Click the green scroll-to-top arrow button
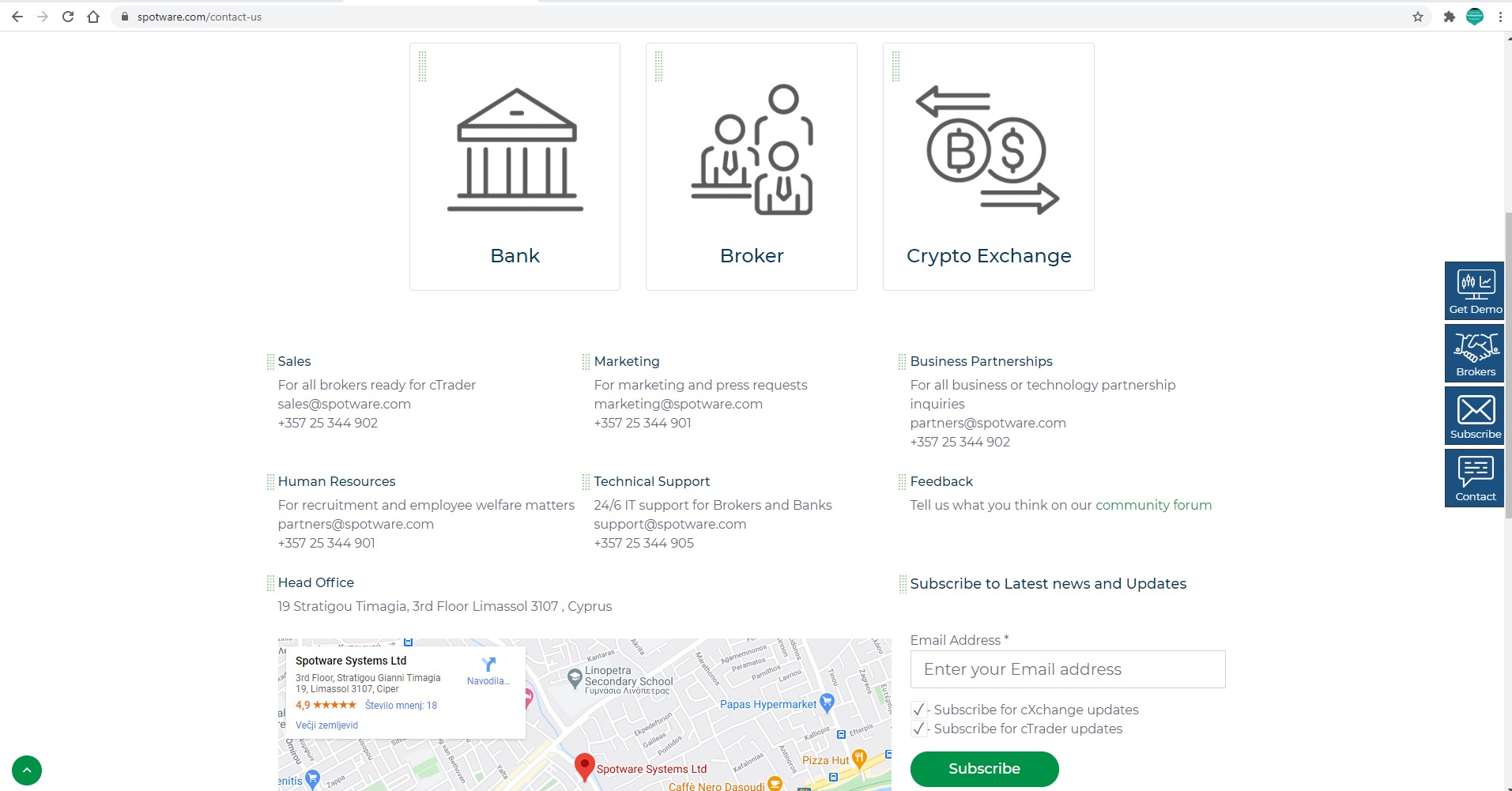 tap(27, 770)
